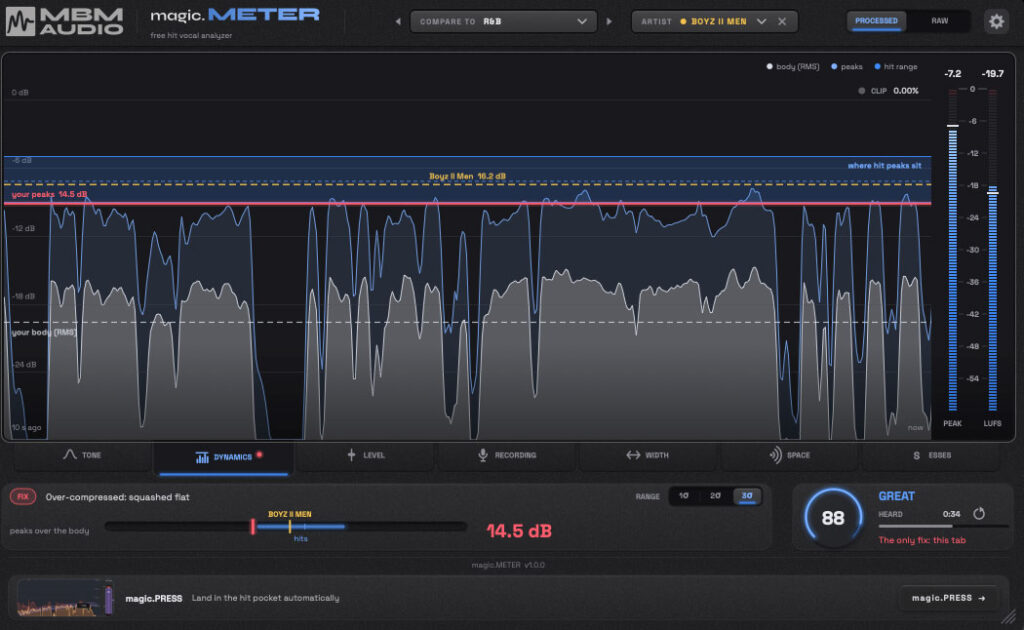
Task: Toggle the body (RMS) legend dot
Action: click(x=769, y=67)
